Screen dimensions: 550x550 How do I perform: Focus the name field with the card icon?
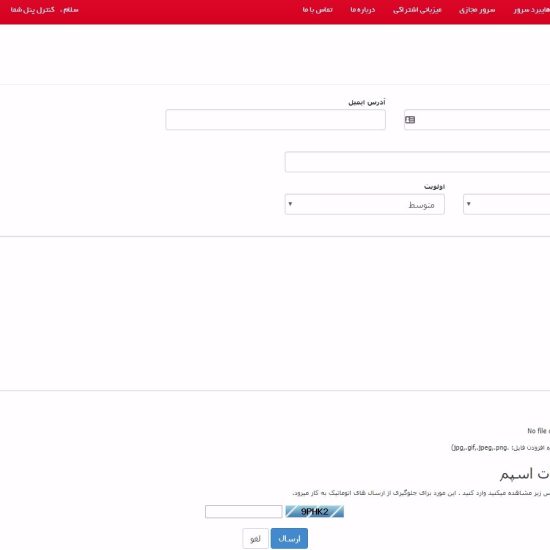tap(477, 120)
